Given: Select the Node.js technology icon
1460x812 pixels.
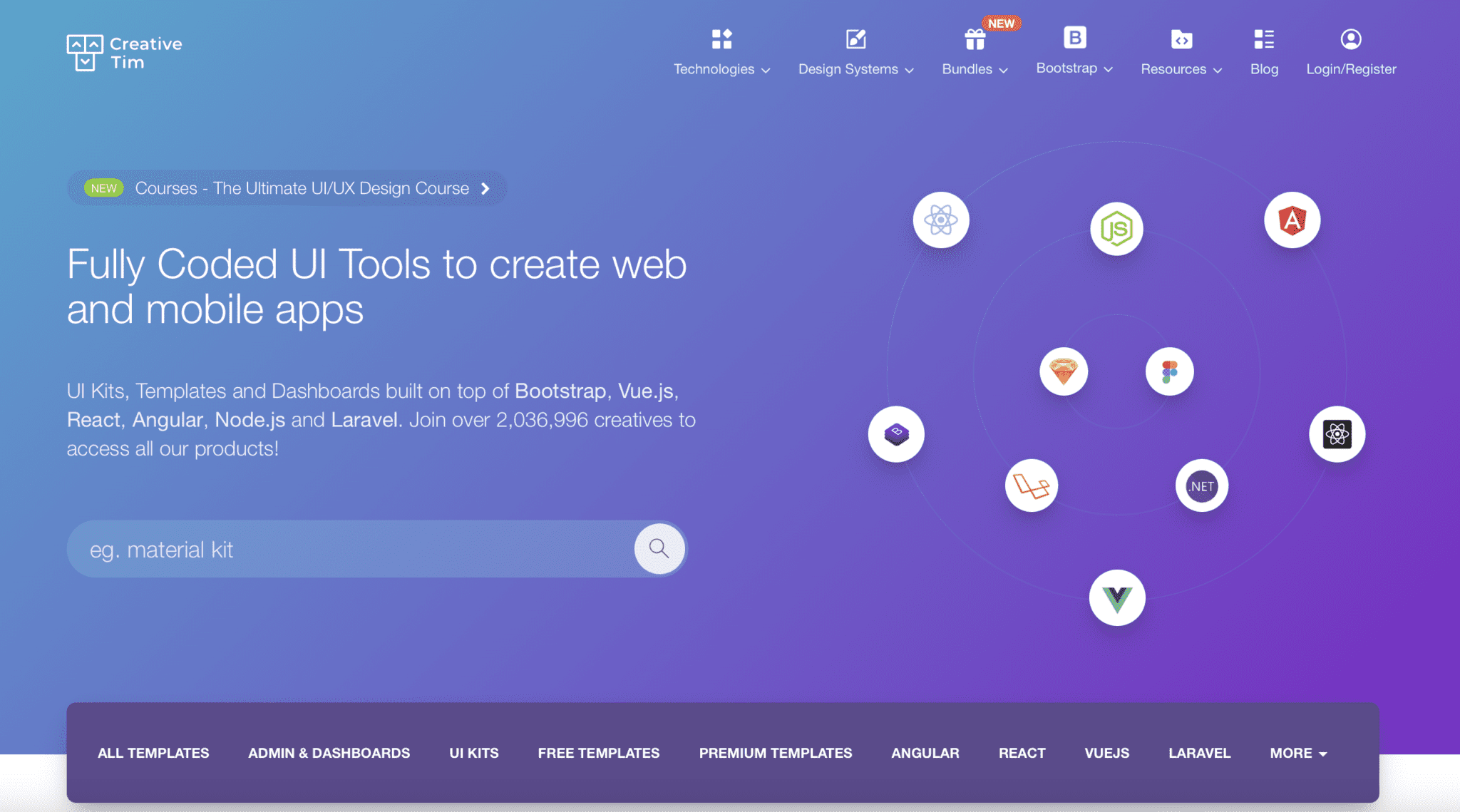Looking at the screenshot, I should point(1116,229).
